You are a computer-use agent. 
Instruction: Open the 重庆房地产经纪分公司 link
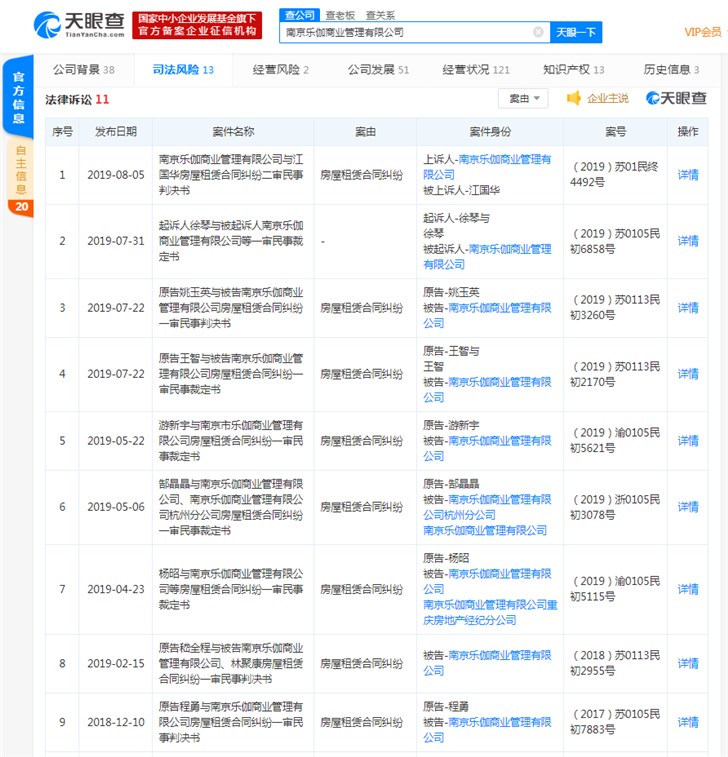(490, 612)
